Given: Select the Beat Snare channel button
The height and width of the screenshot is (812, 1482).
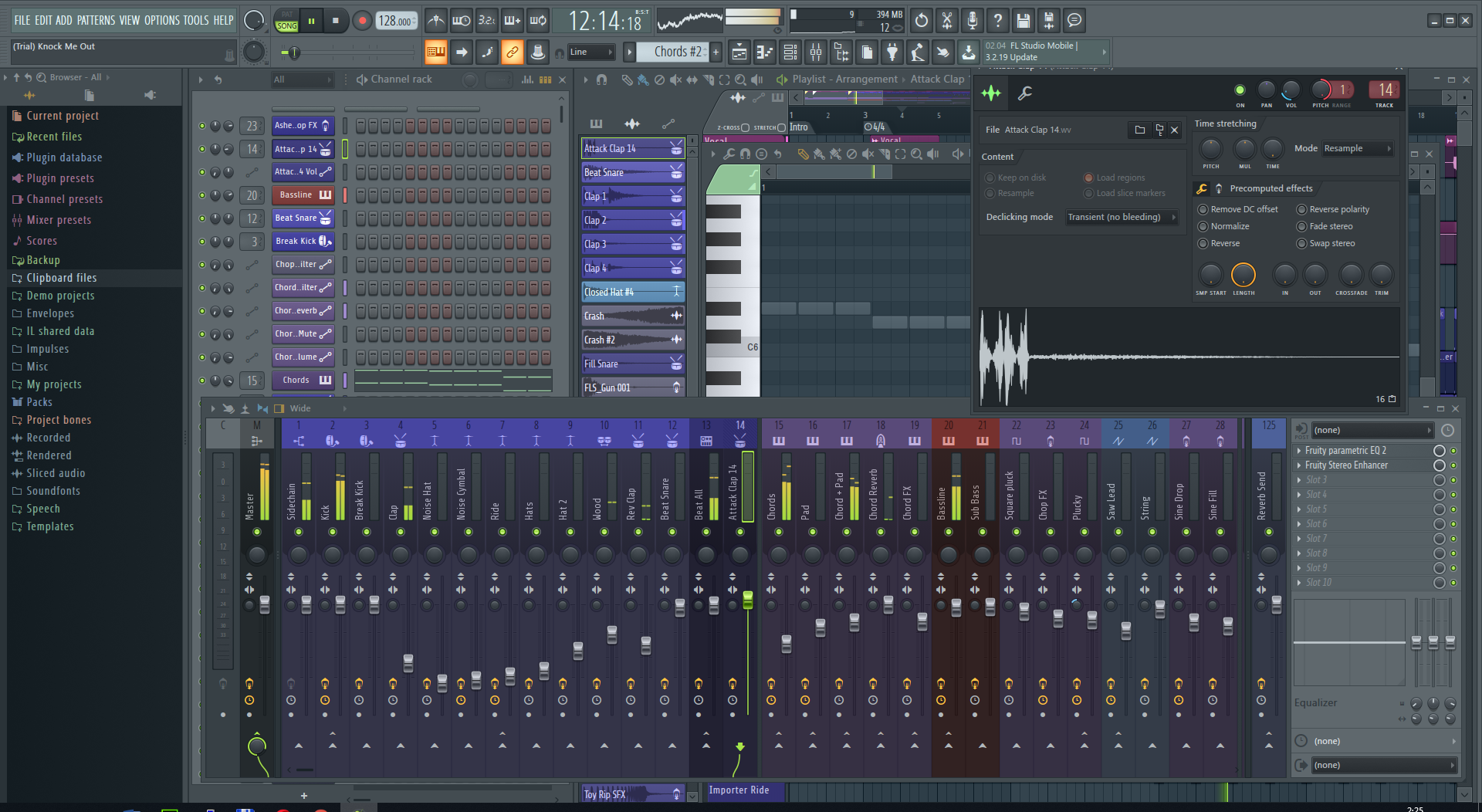Looking at the screenshot, I should tap(296, 218).
